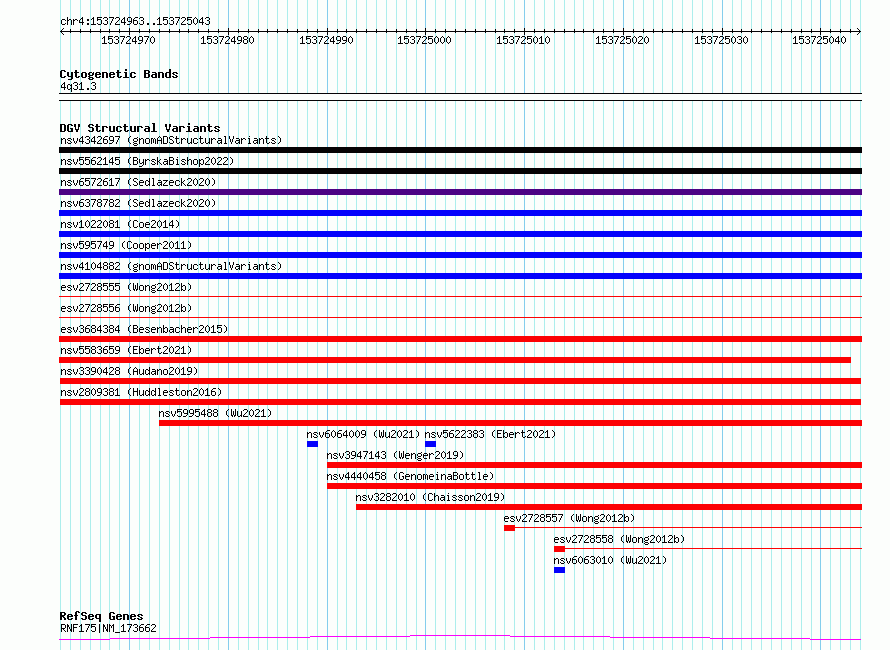Open the nsv5622383 Ebert2021 variant

click(490, 434)
